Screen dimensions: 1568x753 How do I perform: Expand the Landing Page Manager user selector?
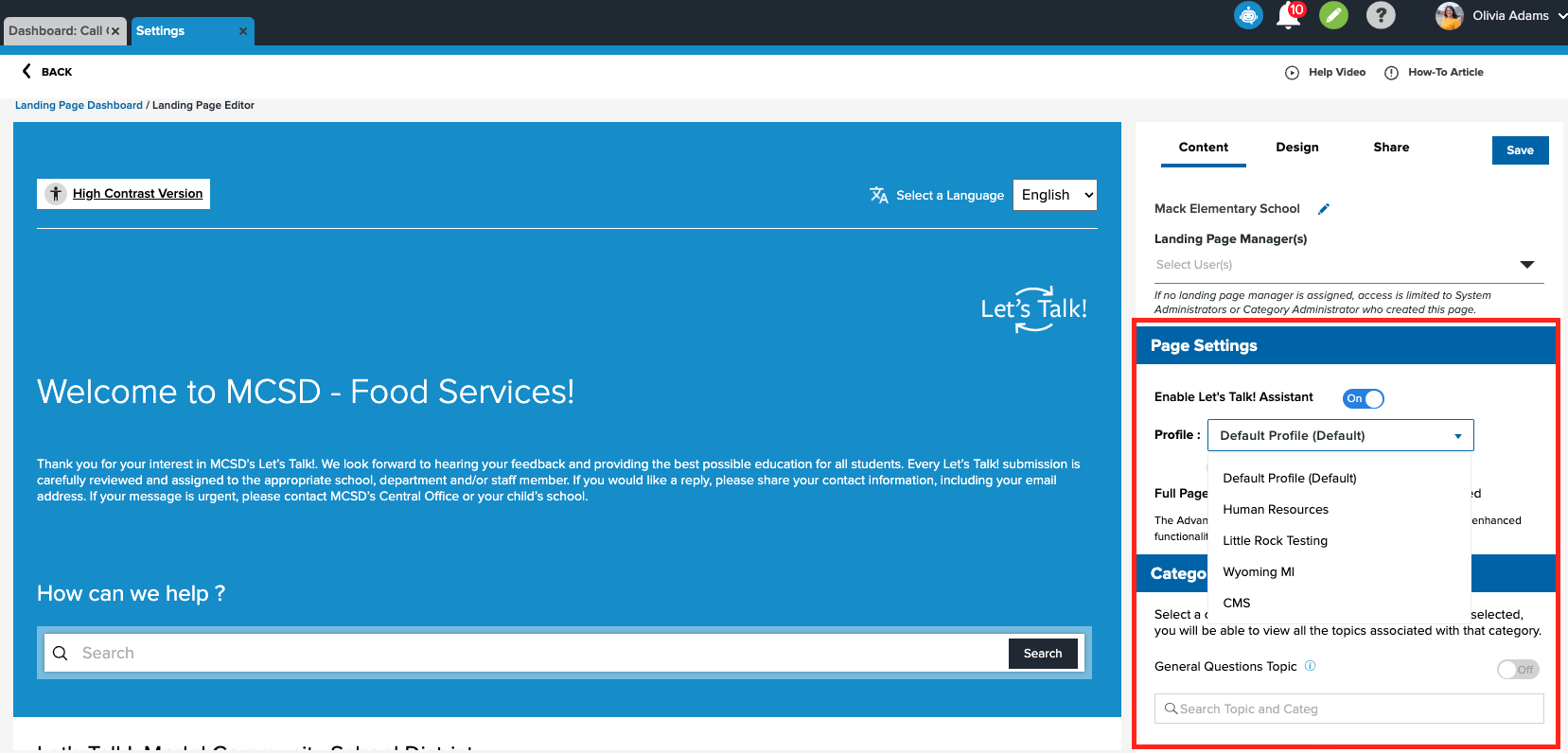point(1526,265)
